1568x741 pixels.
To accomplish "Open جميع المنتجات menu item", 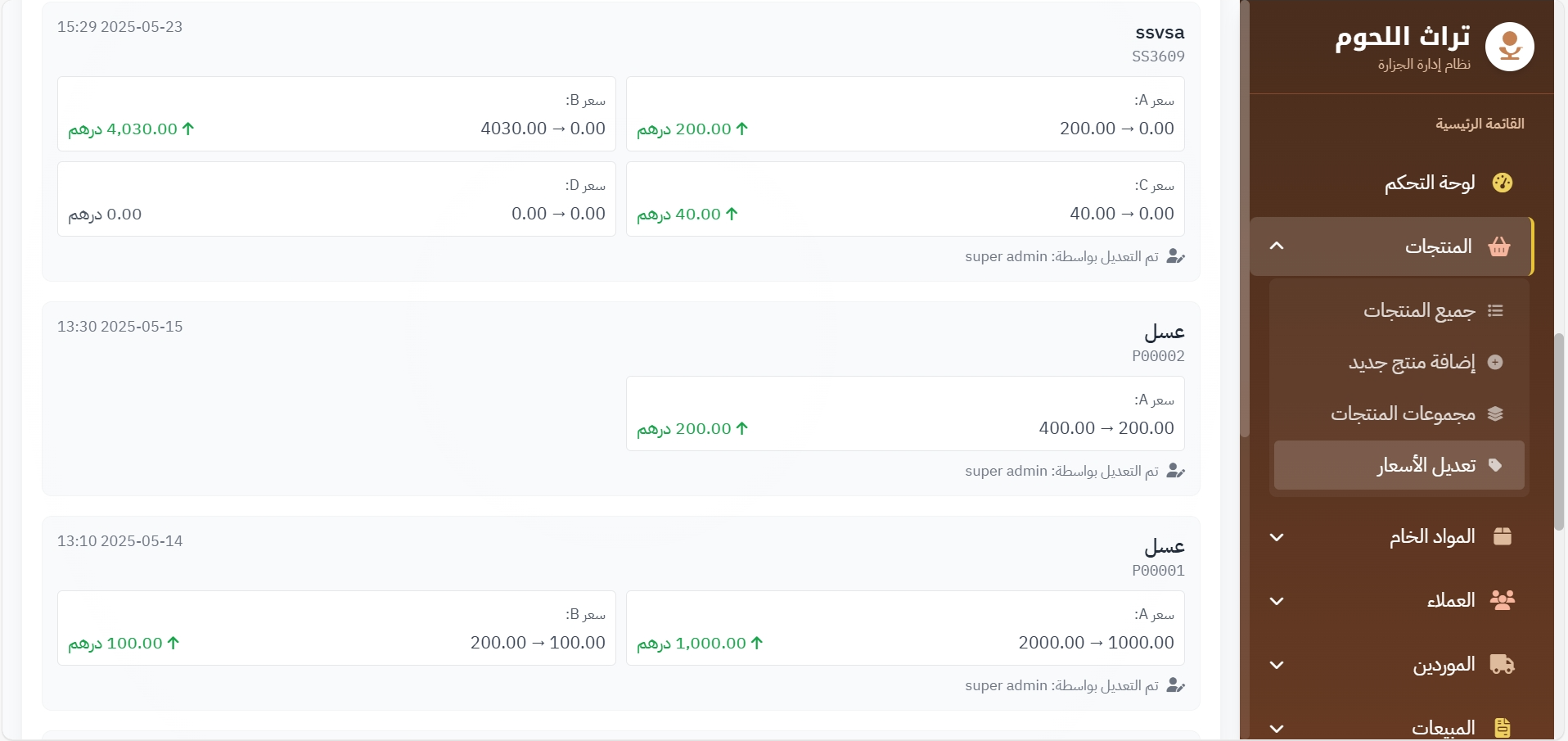I will point(1419,311).
